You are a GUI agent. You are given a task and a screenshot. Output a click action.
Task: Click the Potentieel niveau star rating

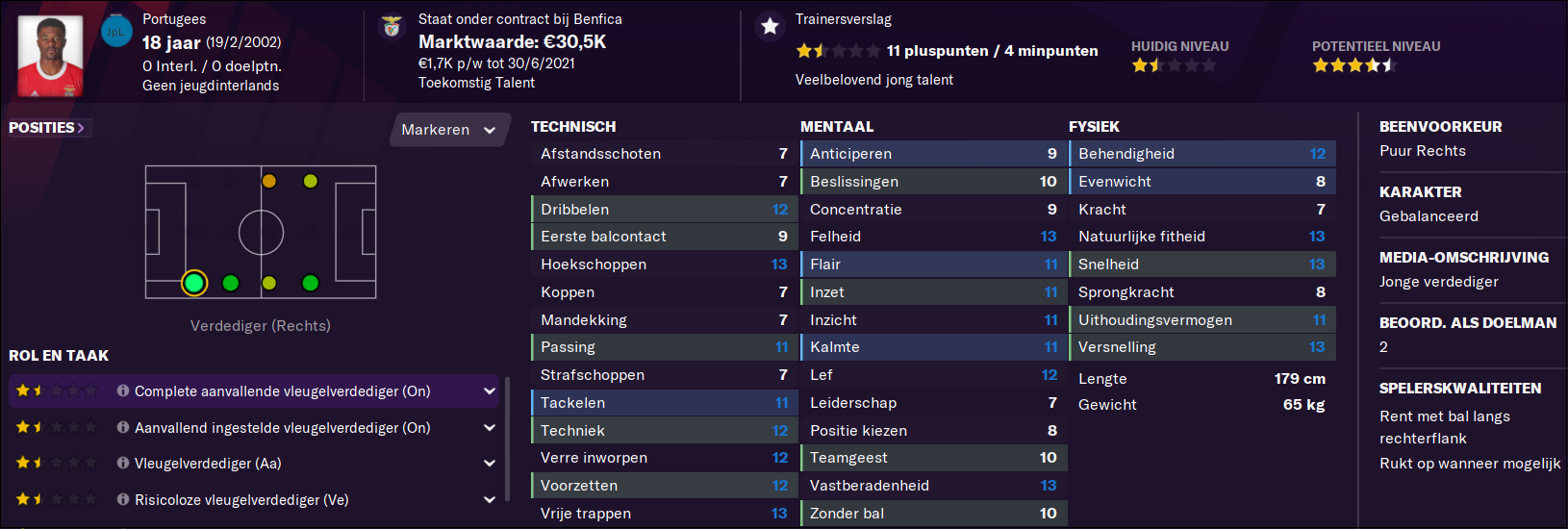[x=1353, y=65]
